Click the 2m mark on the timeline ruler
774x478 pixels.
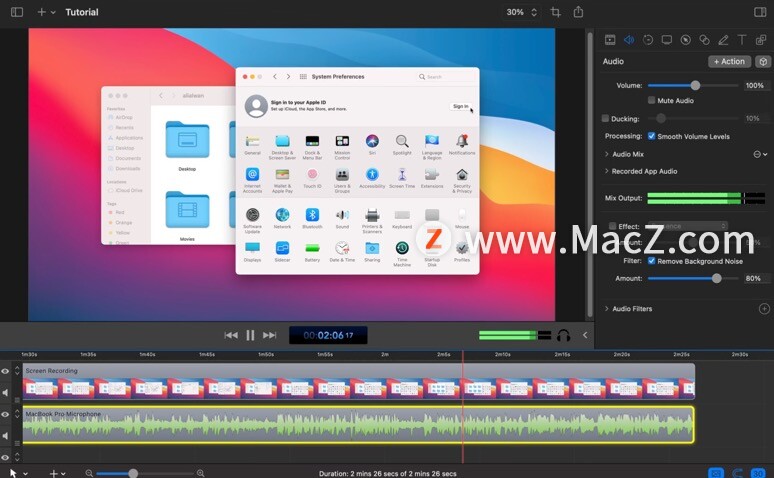coord(385,354)
